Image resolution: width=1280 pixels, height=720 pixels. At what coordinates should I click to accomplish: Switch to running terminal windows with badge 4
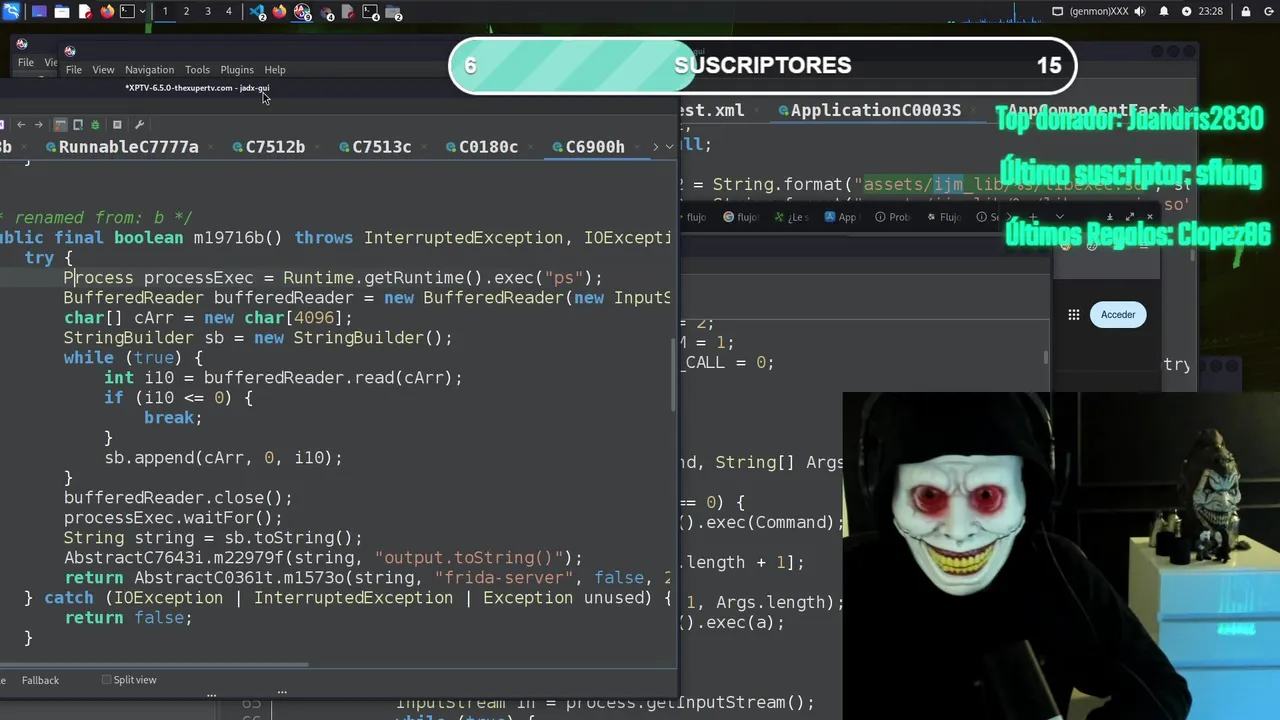(371, 12)
